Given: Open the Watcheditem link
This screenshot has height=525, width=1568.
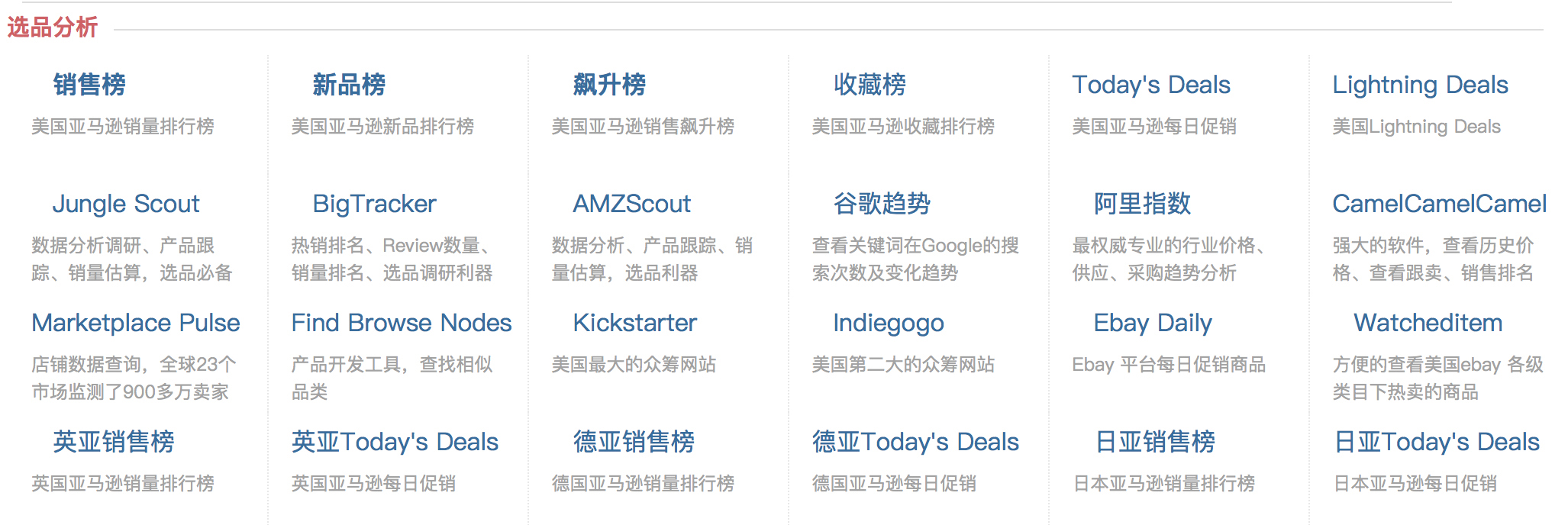Looking at the screenshot, I should (1428, 323).
